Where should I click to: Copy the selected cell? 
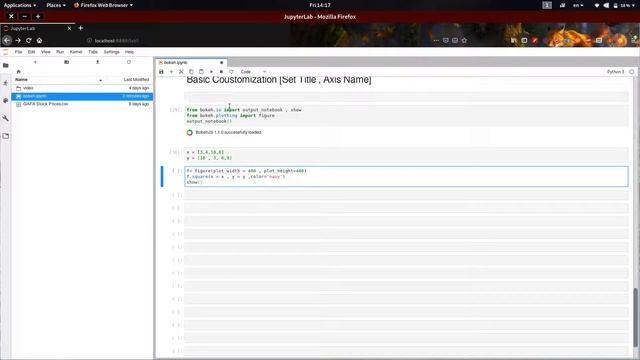pyautogui.click(x=191, y=72)
